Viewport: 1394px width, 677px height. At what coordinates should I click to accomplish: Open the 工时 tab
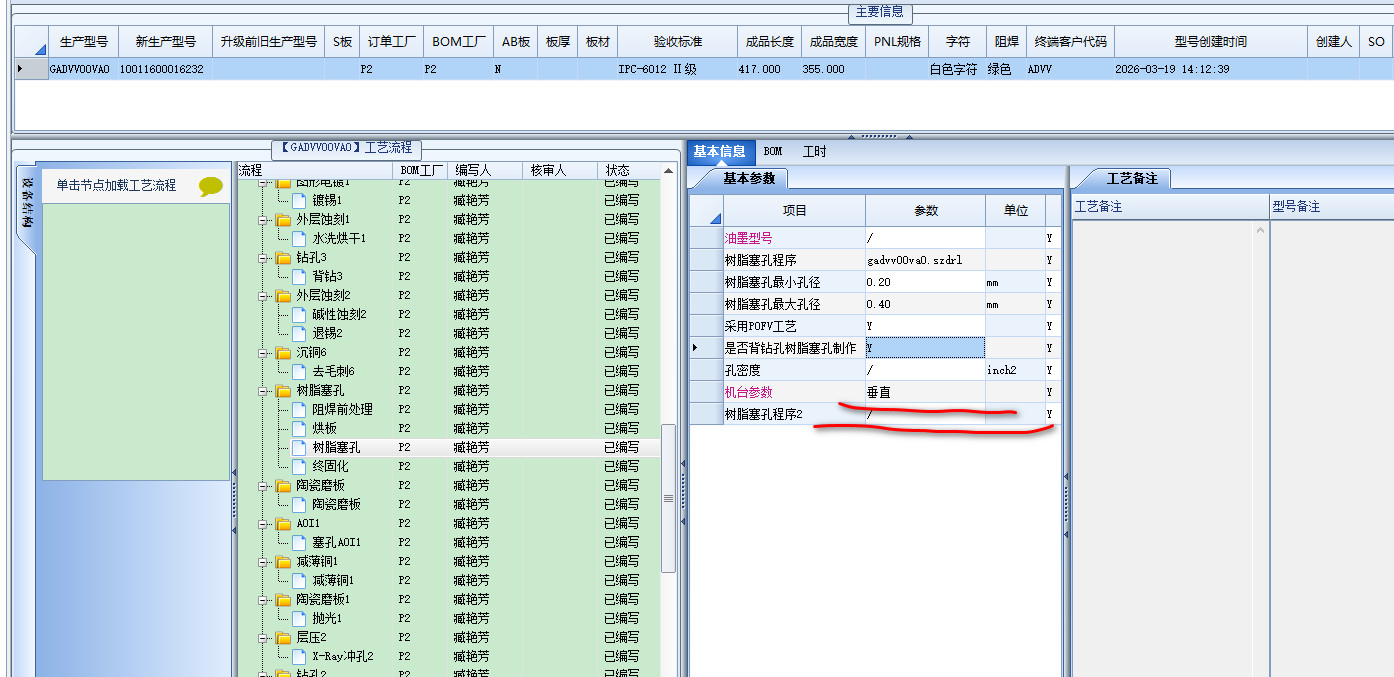(814, 152)
